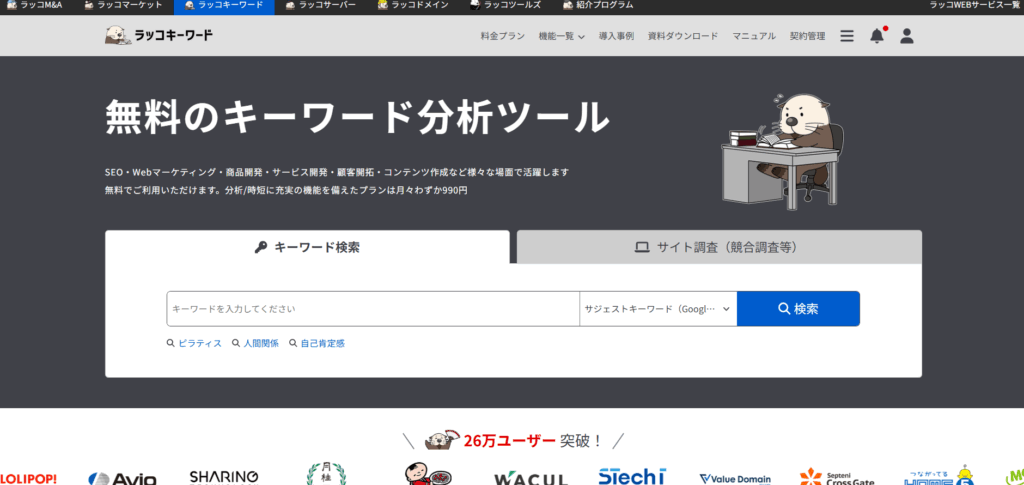Screen dimensions: 1024x485
Task: Open the notification bell icon
Action: [x=877, y=36]
